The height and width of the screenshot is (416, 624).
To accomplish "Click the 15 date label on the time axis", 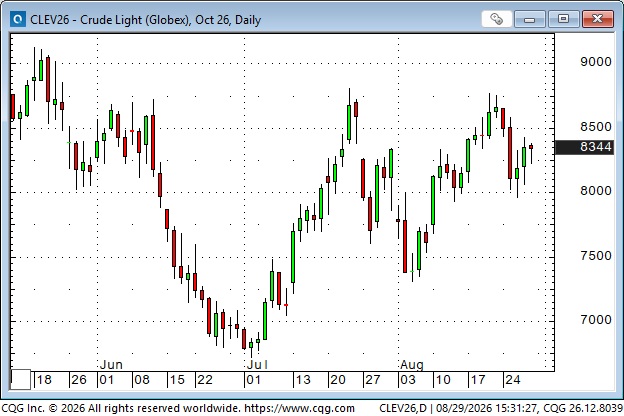I will (177, 380).
